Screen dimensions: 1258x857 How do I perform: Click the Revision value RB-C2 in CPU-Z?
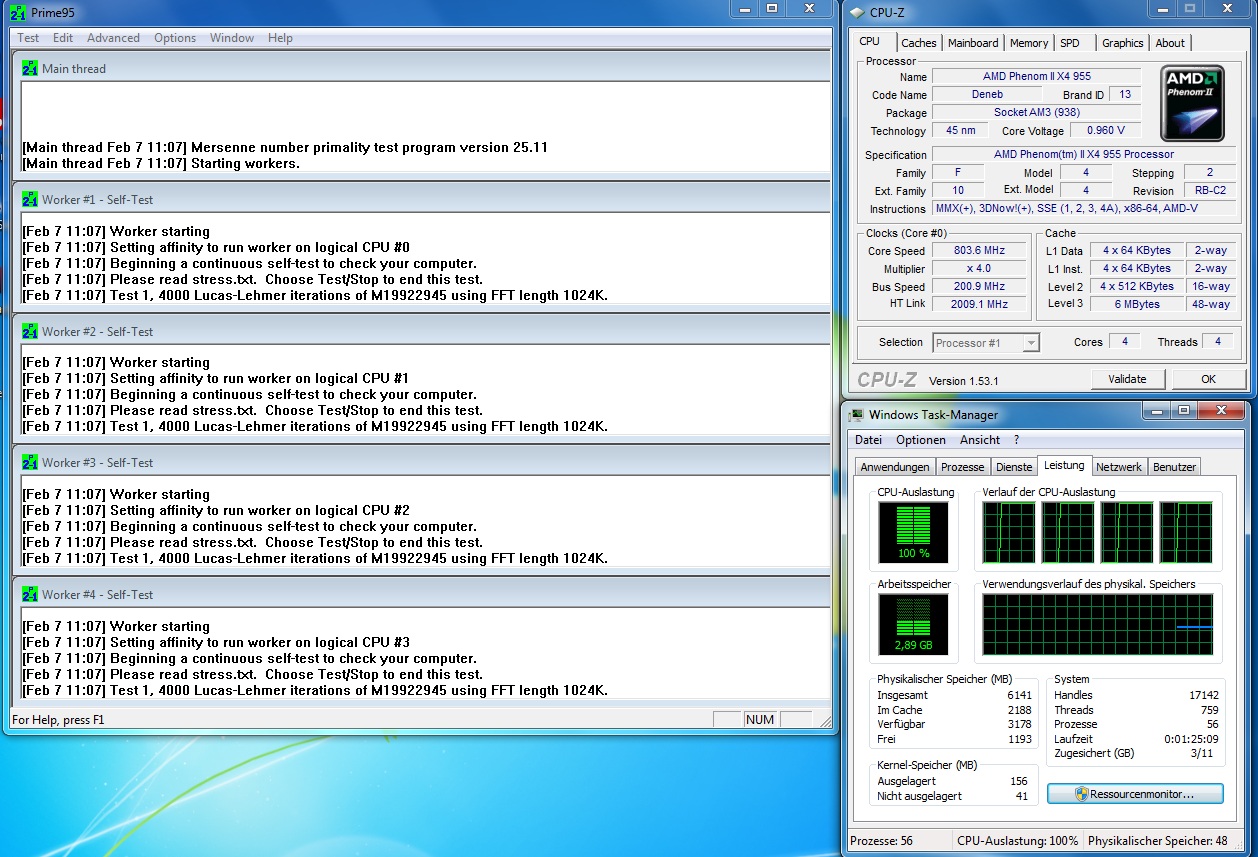click(x=1210, y=191)
